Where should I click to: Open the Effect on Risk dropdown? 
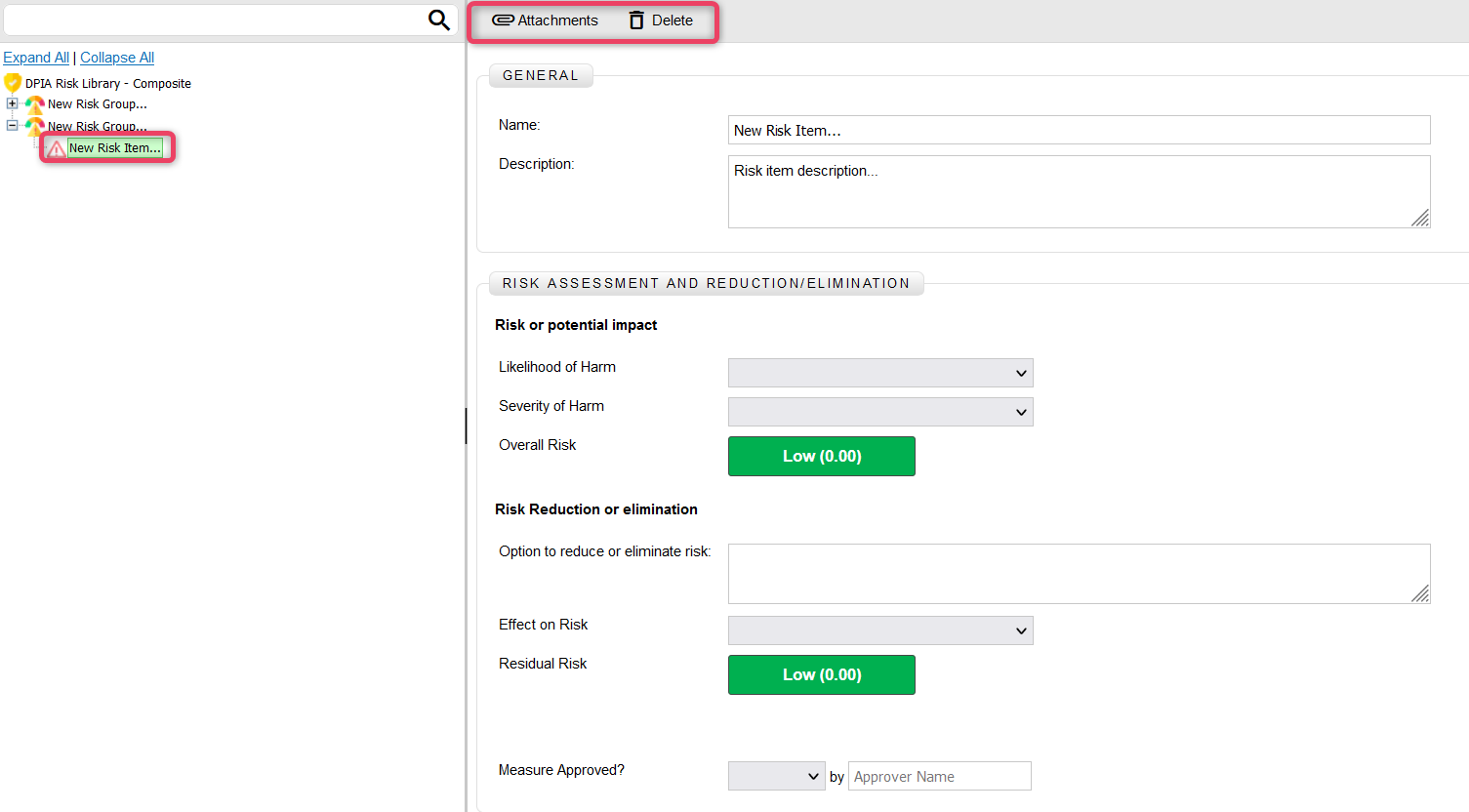tap(880, 630)
